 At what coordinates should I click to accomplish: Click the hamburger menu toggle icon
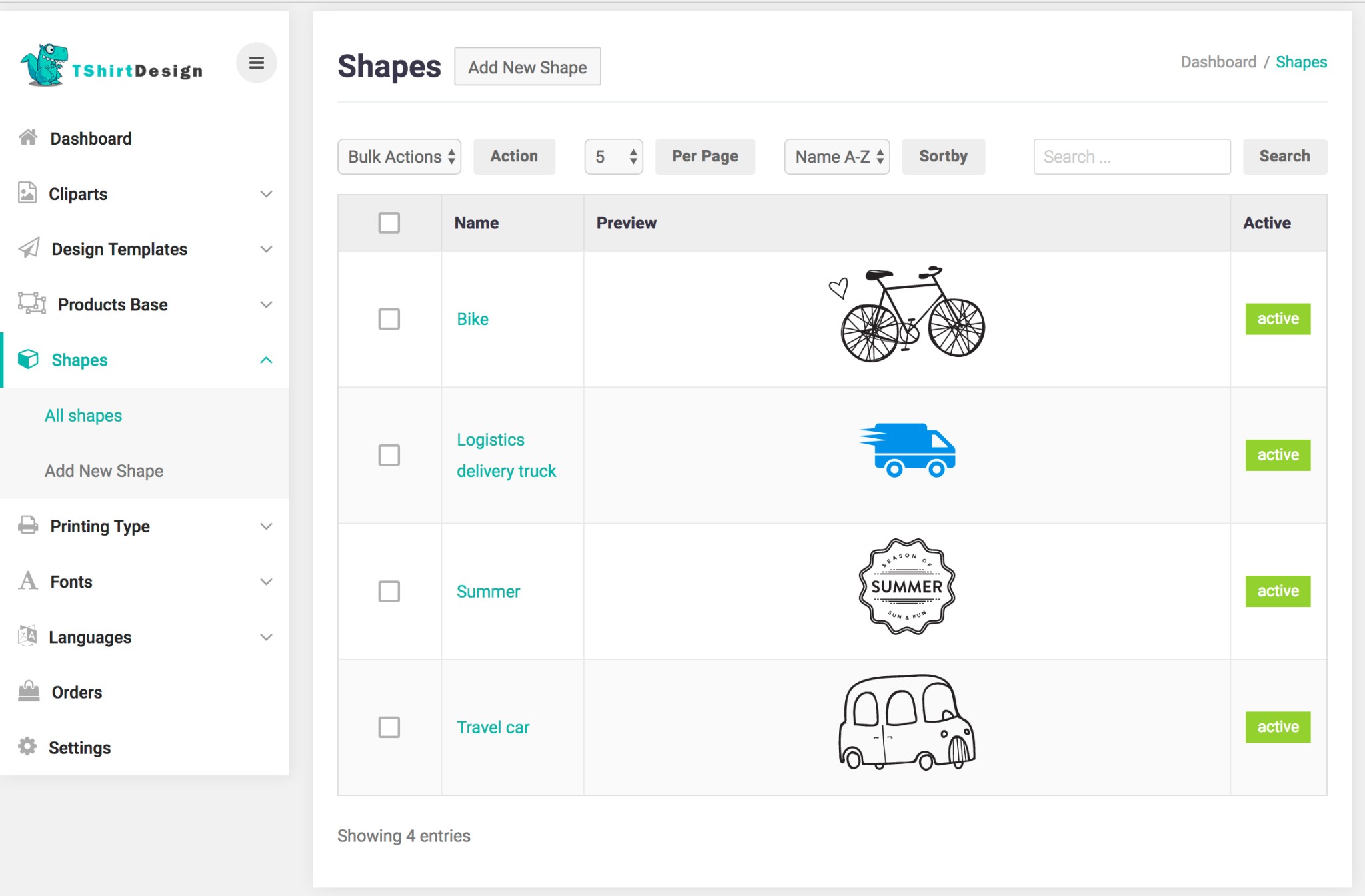click(256, 63)
